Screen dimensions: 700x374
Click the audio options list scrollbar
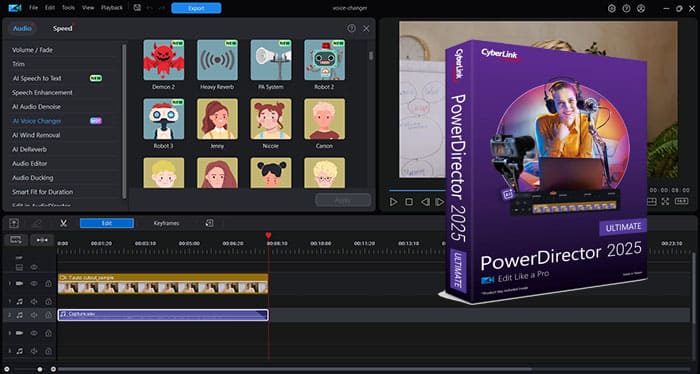(x=125, y=121)
